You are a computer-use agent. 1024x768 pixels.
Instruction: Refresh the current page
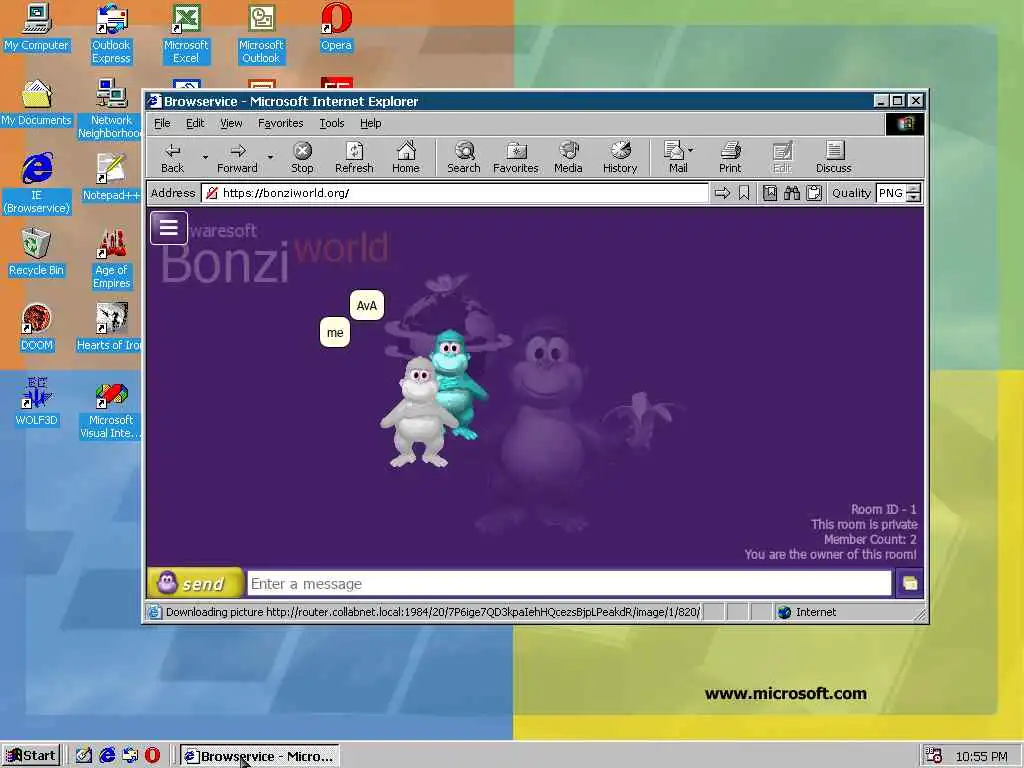tap(354, 157)
